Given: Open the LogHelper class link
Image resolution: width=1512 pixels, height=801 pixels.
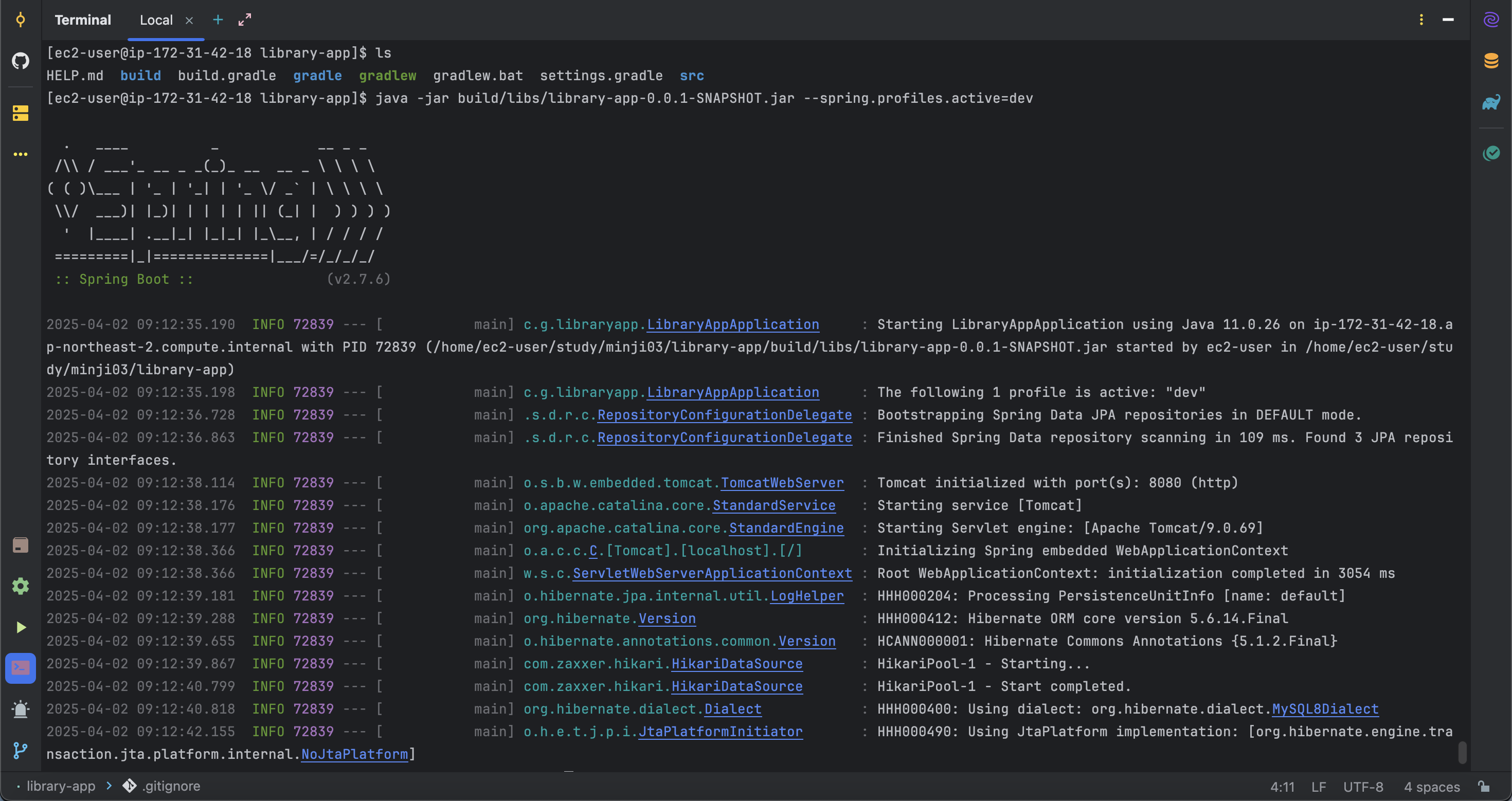Looking at the screenshot, I should (x=806, y=596).
